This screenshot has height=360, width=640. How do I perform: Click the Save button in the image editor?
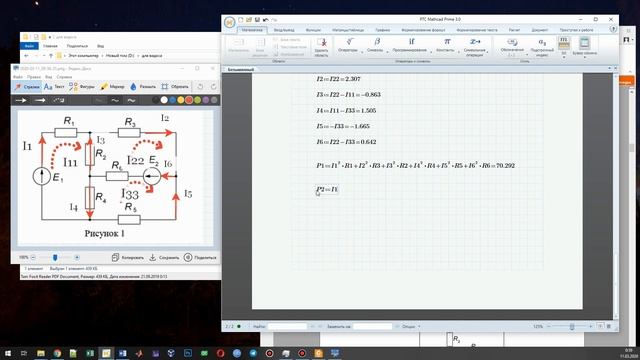[x=164, y=258]
